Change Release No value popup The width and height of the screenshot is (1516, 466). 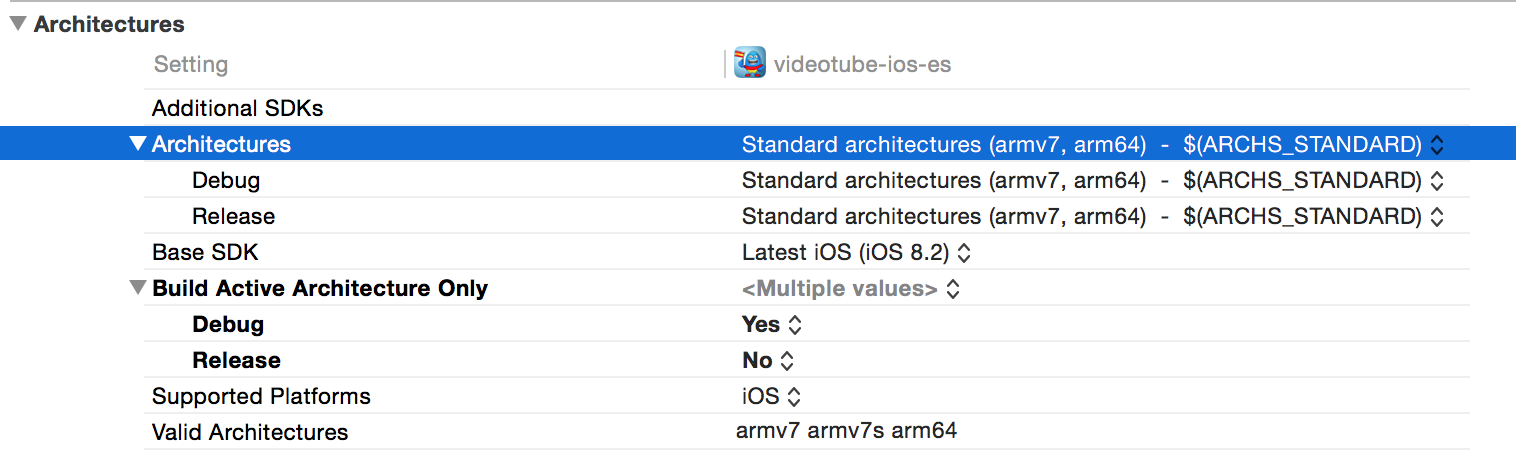tap(787, 361)
